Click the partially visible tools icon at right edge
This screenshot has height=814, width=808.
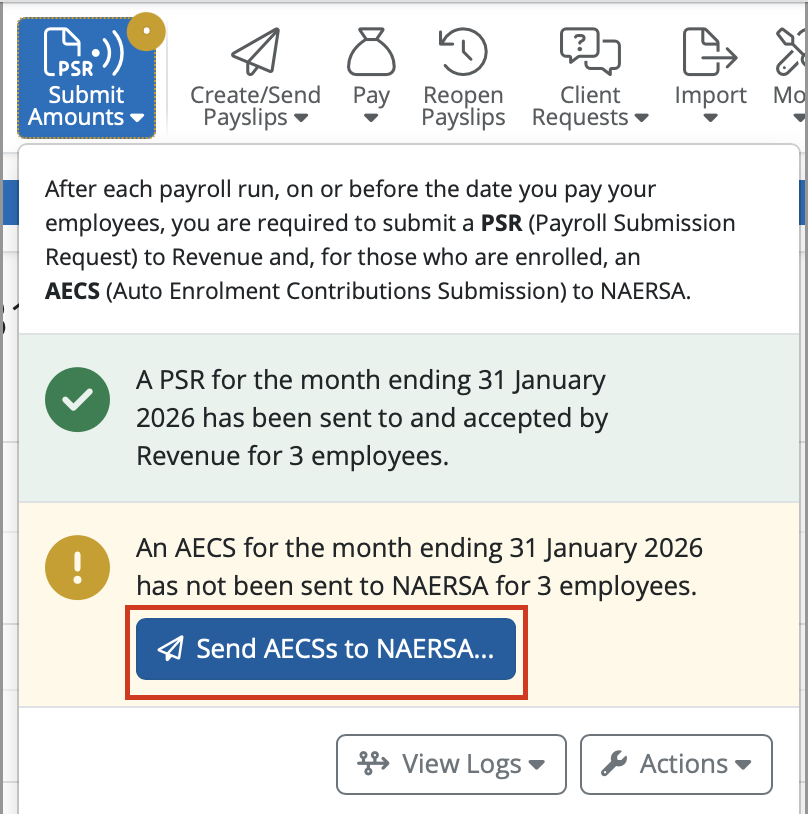tap(792, 52)
